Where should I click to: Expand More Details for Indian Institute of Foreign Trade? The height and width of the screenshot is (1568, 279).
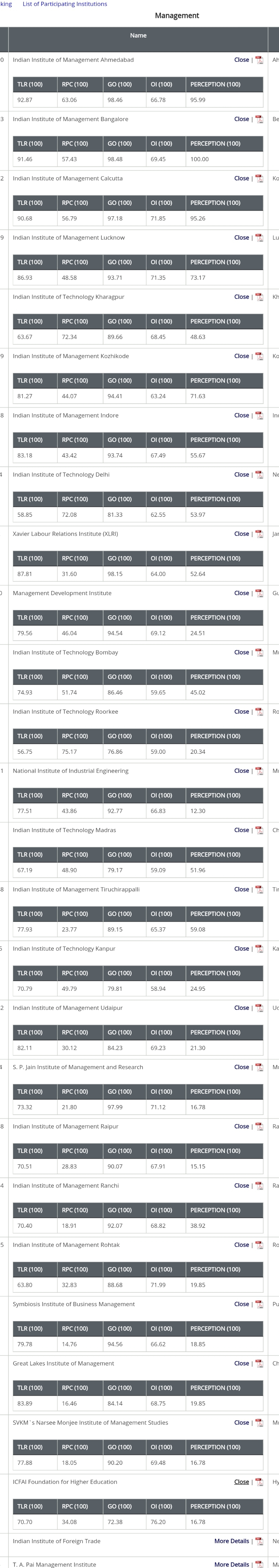(x=231, y=1541)
